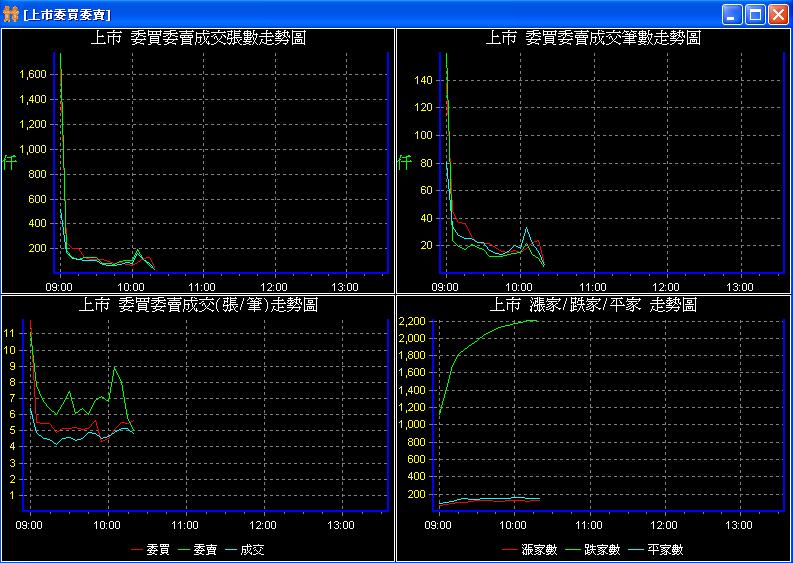Click the 1,800 value on the 漲家/跌家/平家 chart
Image resolution: width=793 pixels, height=563 pixels.
click(x=412, y=356)
